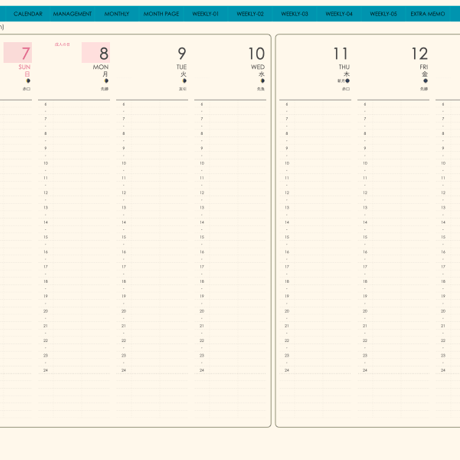Image resolution: width=460 pixels, height=460 pixels.
Task: Click the 水 kanji under WED
Action: (x=262, y=74)
